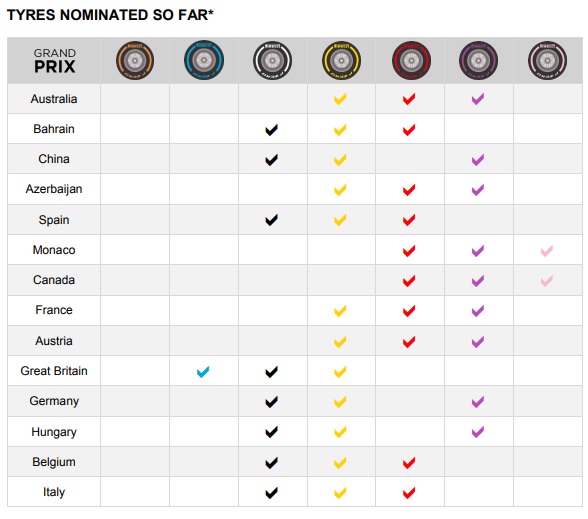Select the Azerbaijan row label

tap(54, 189)
